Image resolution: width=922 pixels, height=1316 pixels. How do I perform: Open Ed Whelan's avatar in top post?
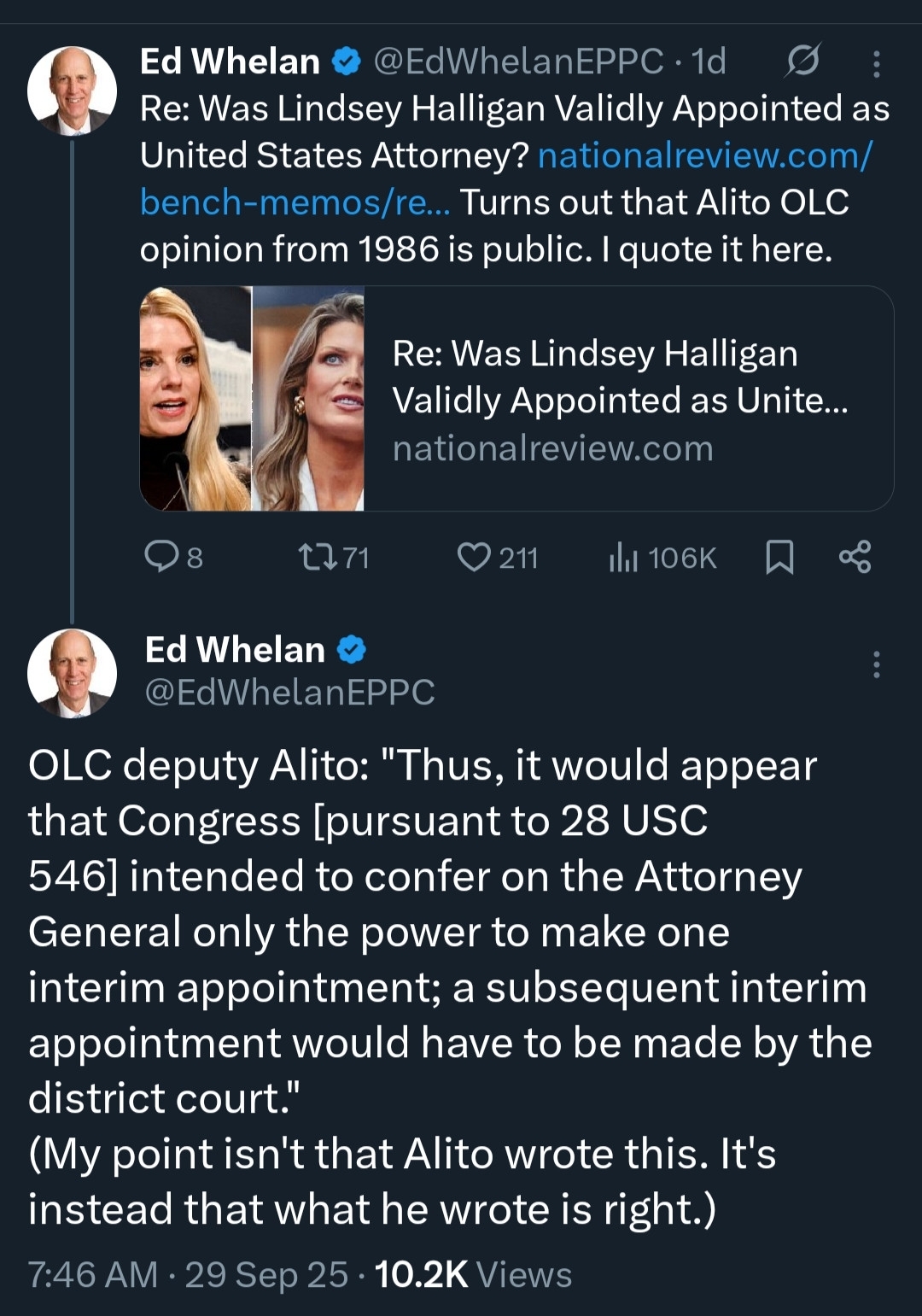[x=72, y=91]
